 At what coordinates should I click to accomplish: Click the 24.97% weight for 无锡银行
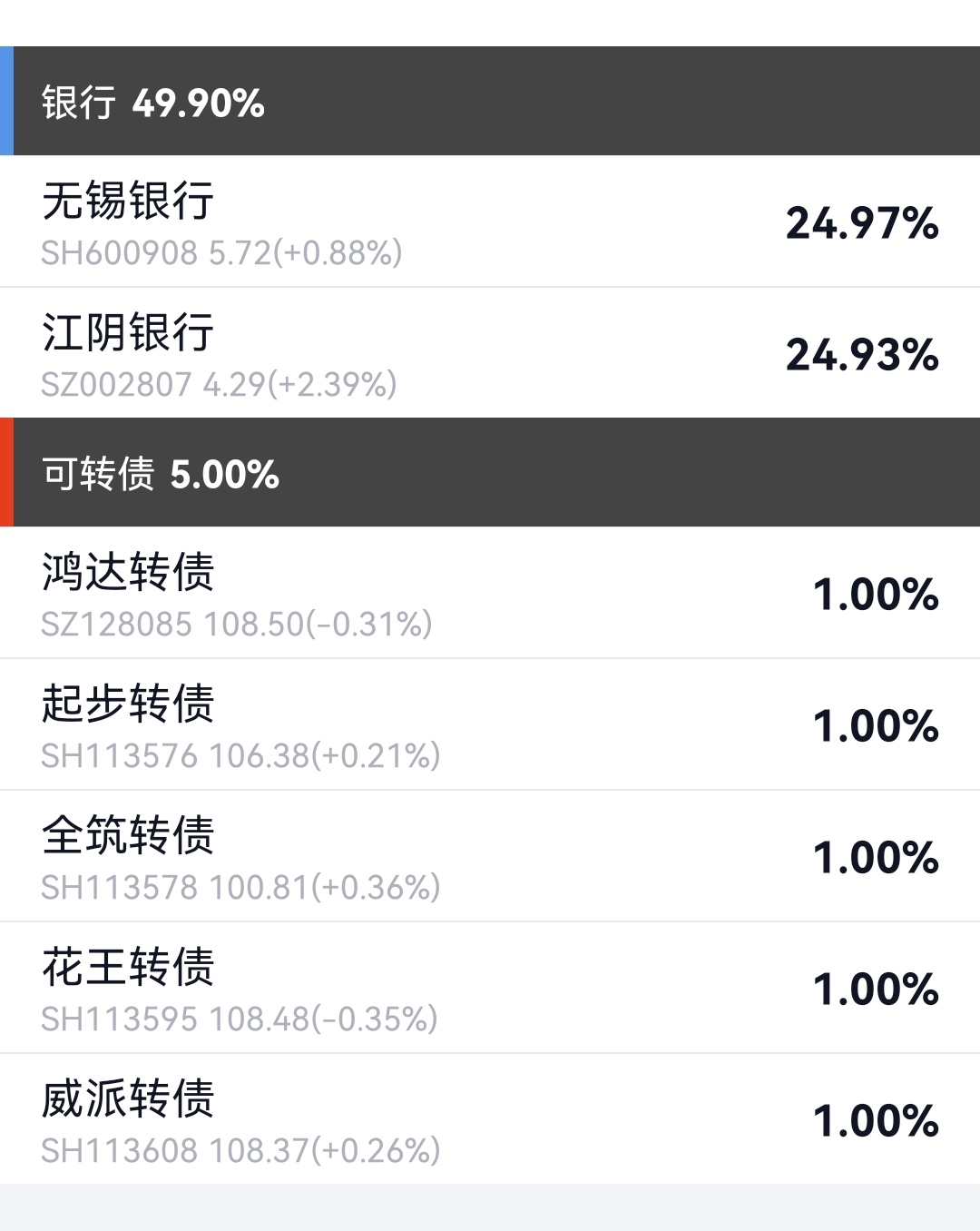coord(861,223)
